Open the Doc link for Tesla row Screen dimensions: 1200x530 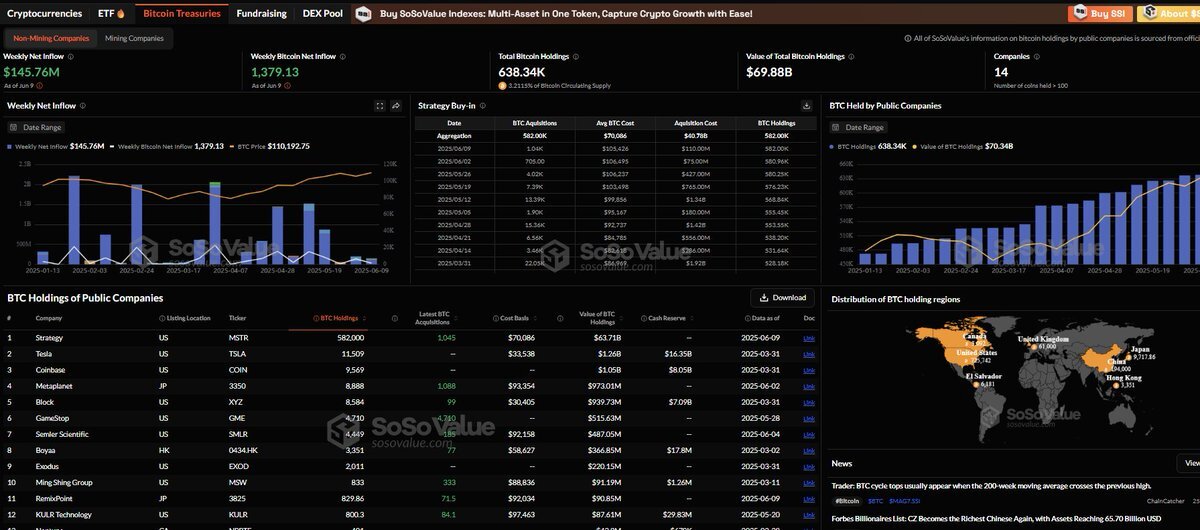click(809, 354)
